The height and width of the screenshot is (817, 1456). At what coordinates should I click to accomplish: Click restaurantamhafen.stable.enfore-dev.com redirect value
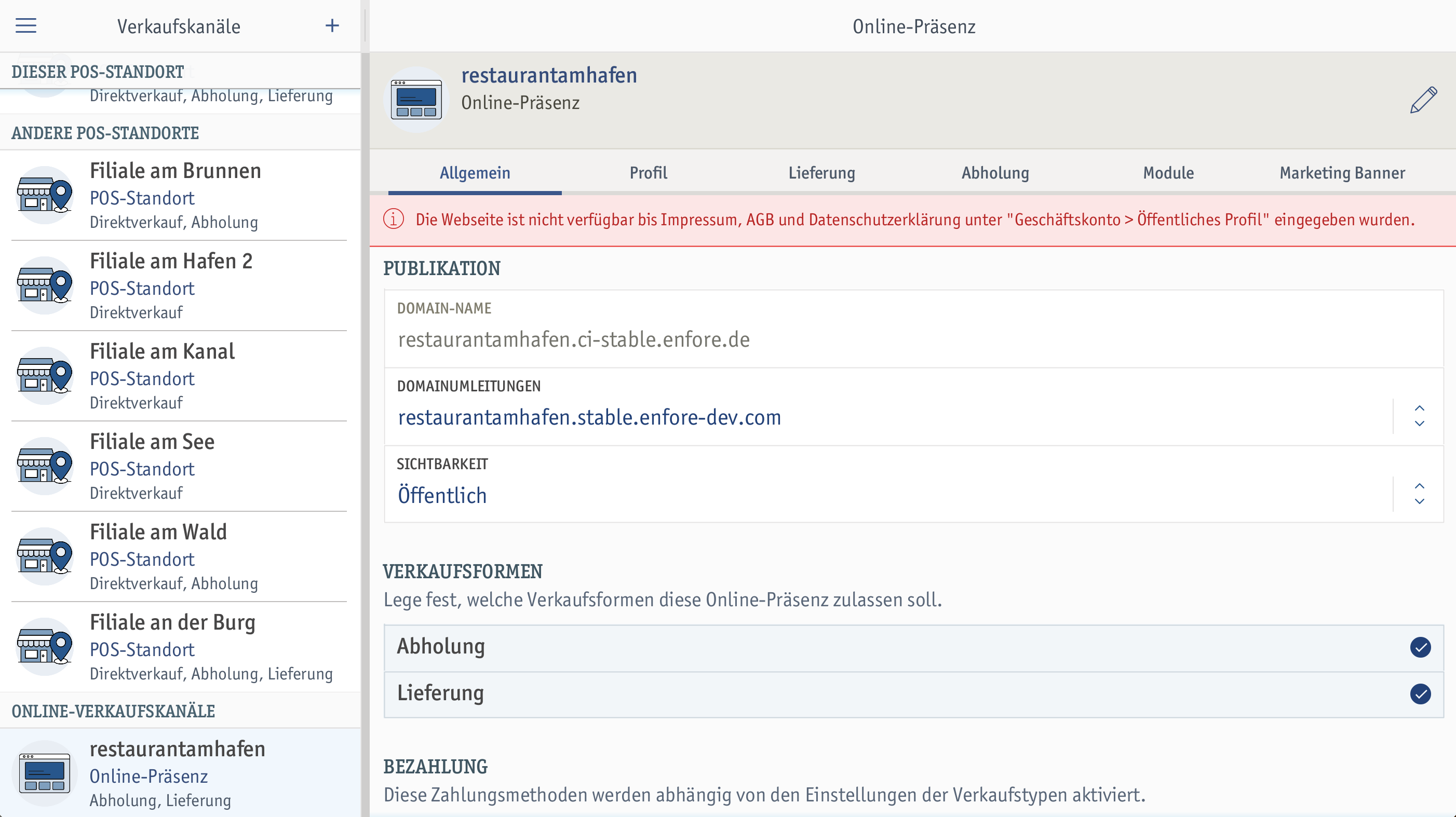(x=589, y=417)
